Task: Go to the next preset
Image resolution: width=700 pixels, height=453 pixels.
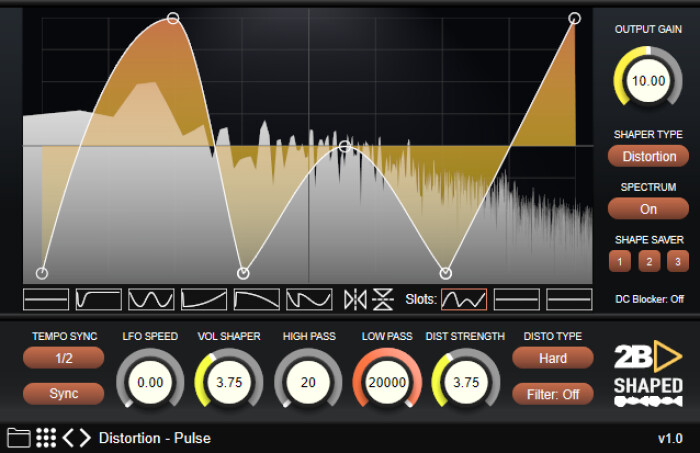Action: click(x=85, y=438)
